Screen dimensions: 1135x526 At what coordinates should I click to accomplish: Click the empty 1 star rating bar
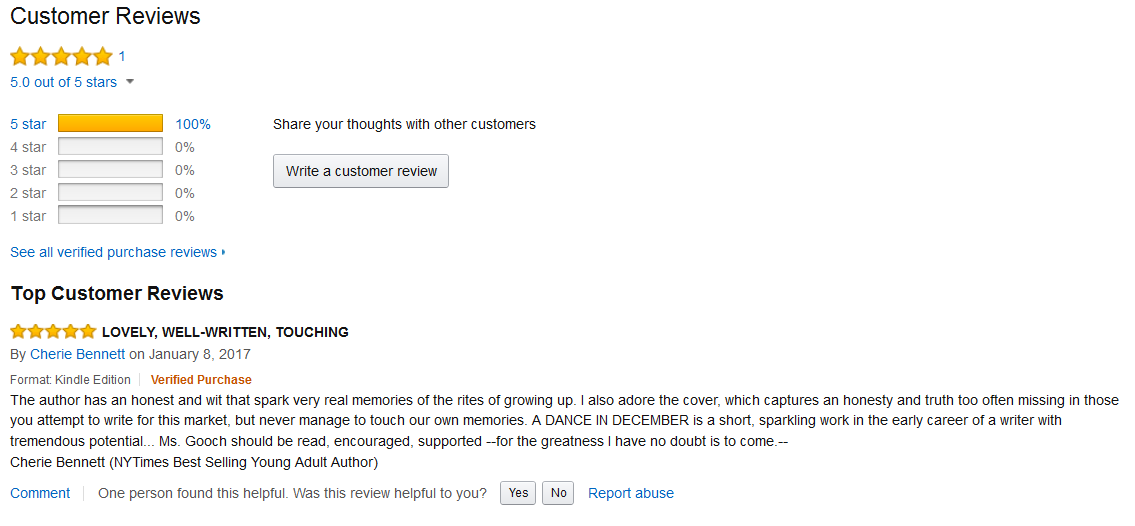point(110,216)
